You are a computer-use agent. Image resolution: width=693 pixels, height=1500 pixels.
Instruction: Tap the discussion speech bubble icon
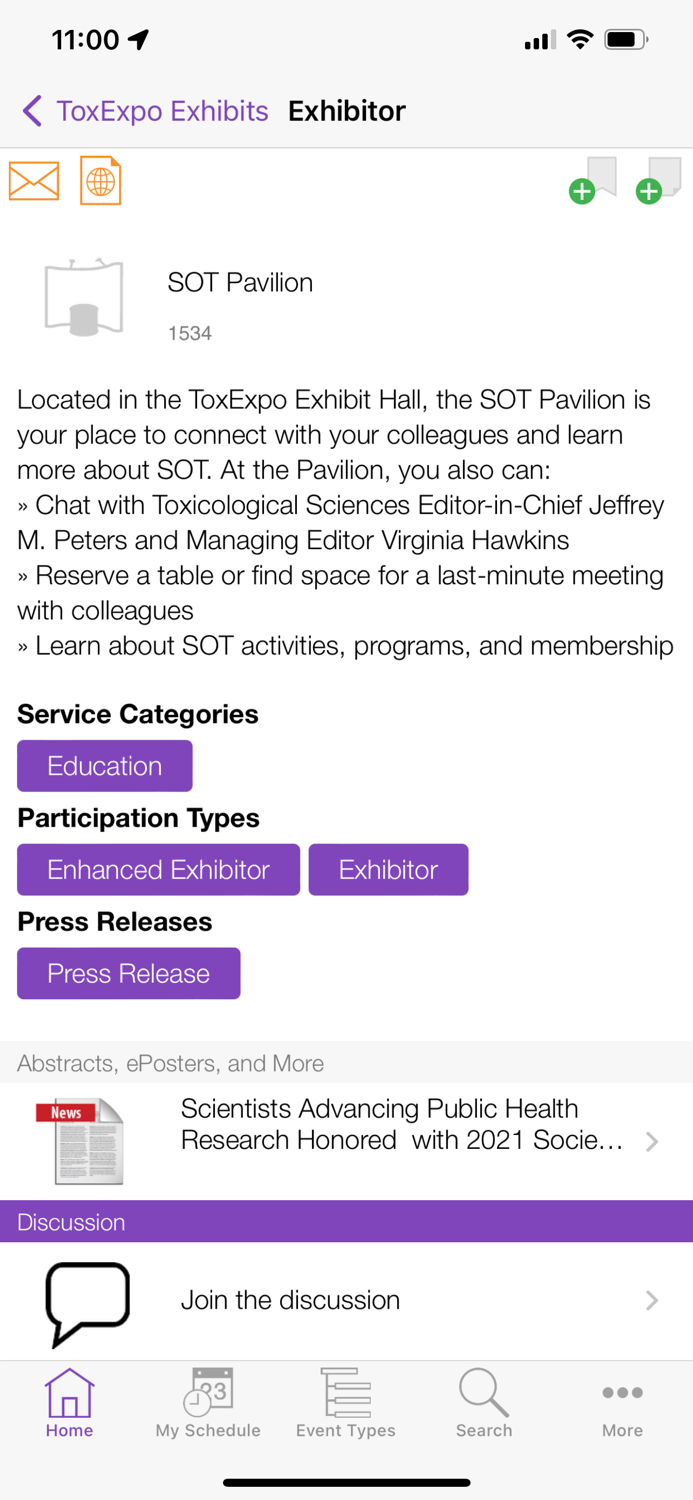pos(88,1301)
